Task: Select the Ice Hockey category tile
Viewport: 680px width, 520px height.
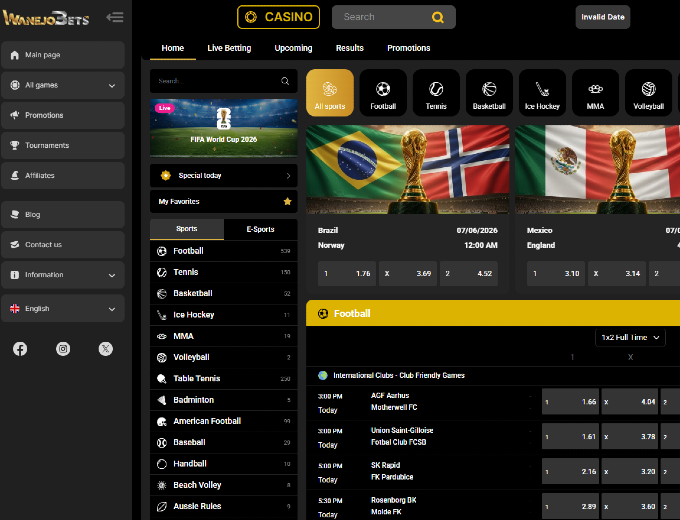Action: [x=543, y=93]
